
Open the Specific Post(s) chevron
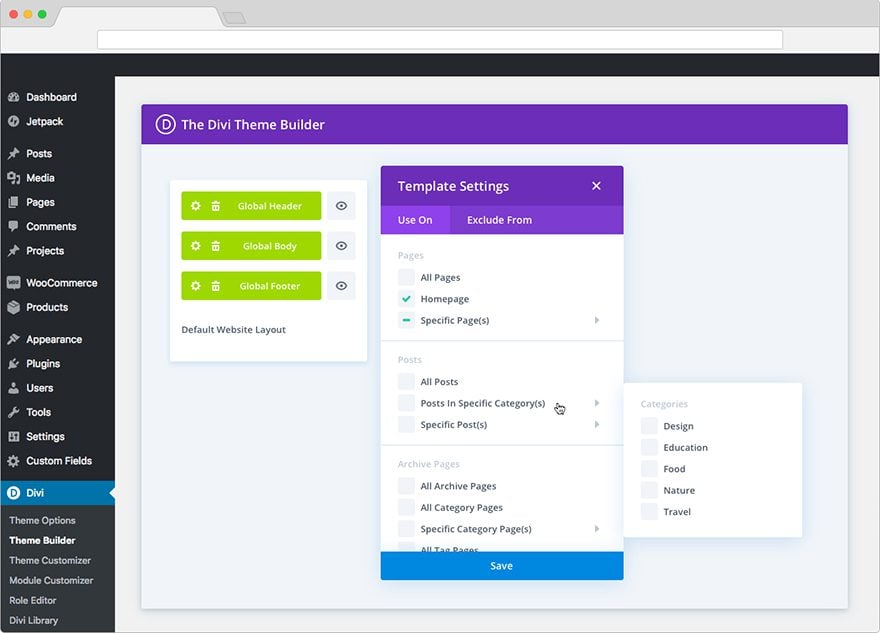point(597,424)
